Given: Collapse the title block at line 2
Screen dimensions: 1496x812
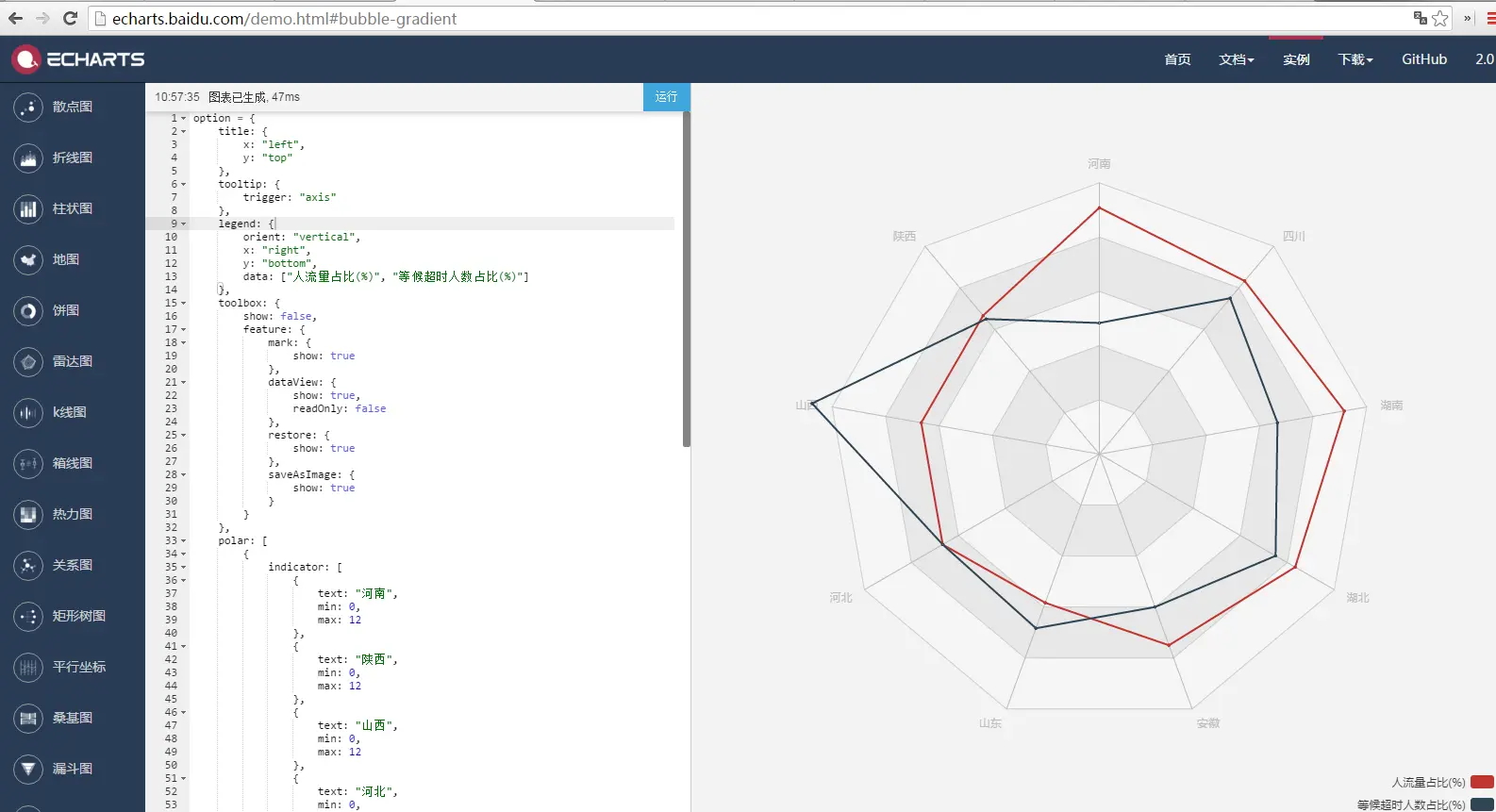Looking at the screenshot, I should coord(183,131).
